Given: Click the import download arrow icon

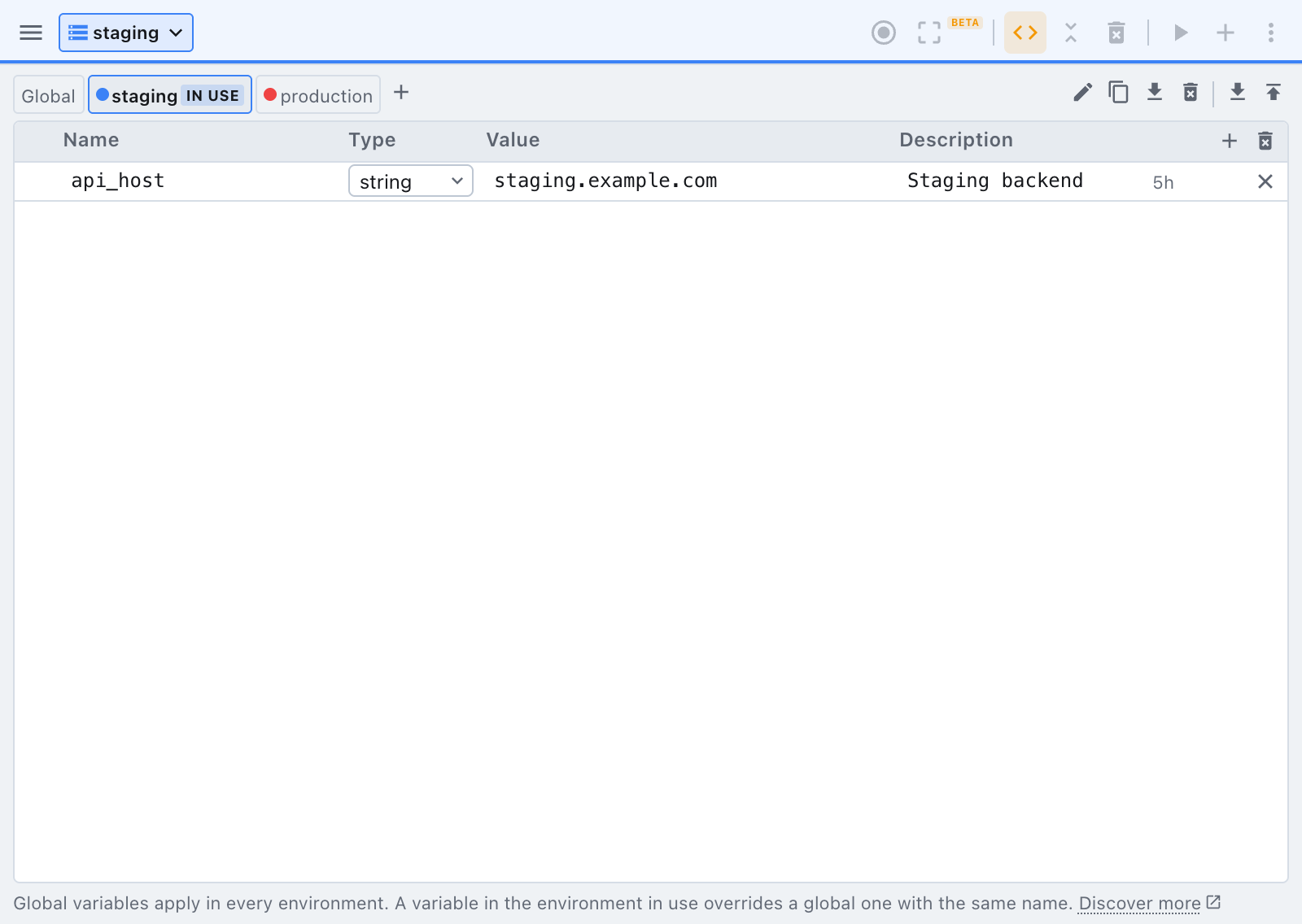Looking at the screenshot, I should (1238, 93).
